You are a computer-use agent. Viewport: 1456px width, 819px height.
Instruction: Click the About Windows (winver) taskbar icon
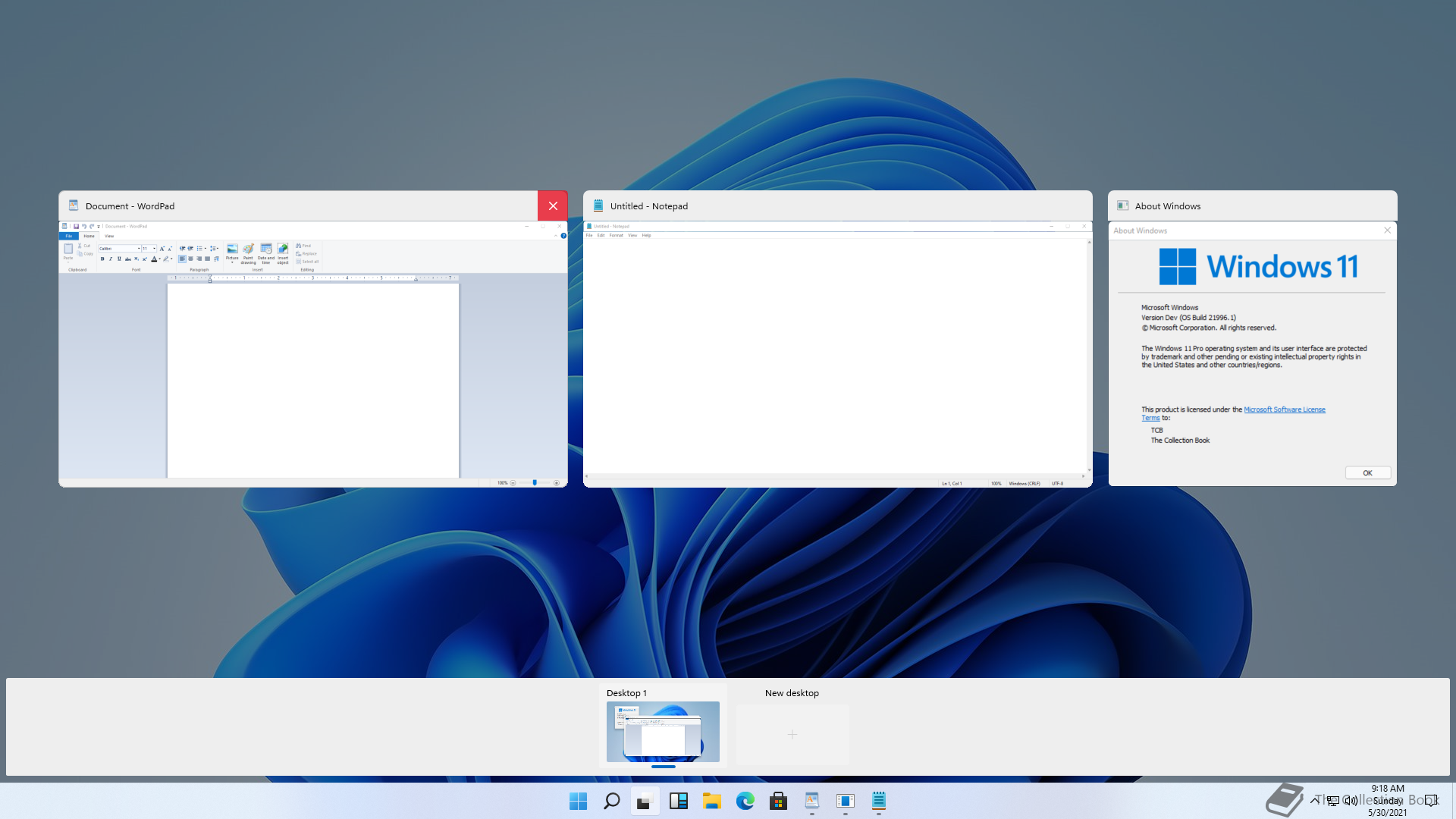coord(845,801)
